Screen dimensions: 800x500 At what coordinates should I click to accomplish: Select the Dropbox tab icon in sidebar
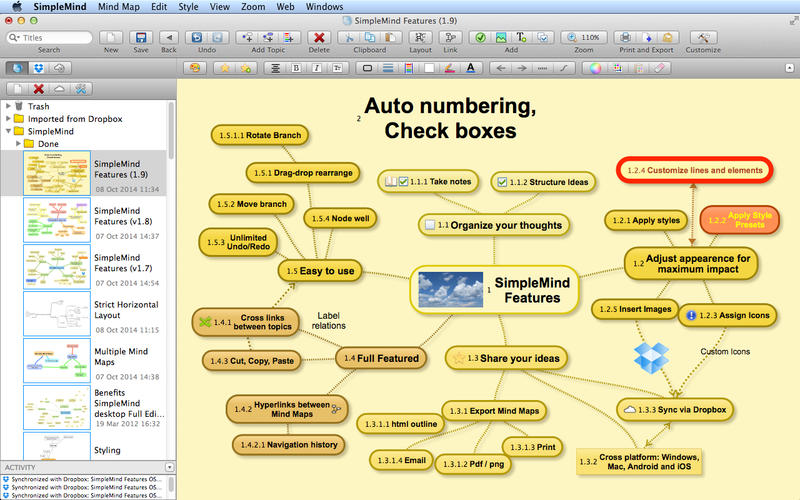pyautogui.click(x=38, y=68)
